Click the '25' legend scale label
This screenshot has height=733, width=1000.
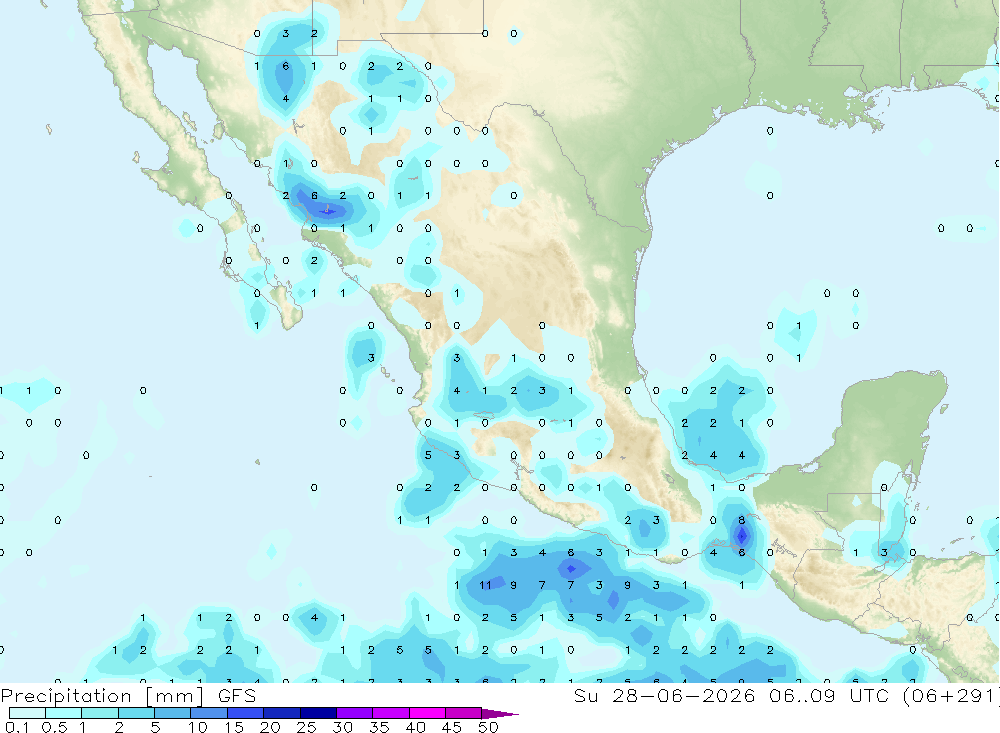pyautogui.click(x=307, y=727)
